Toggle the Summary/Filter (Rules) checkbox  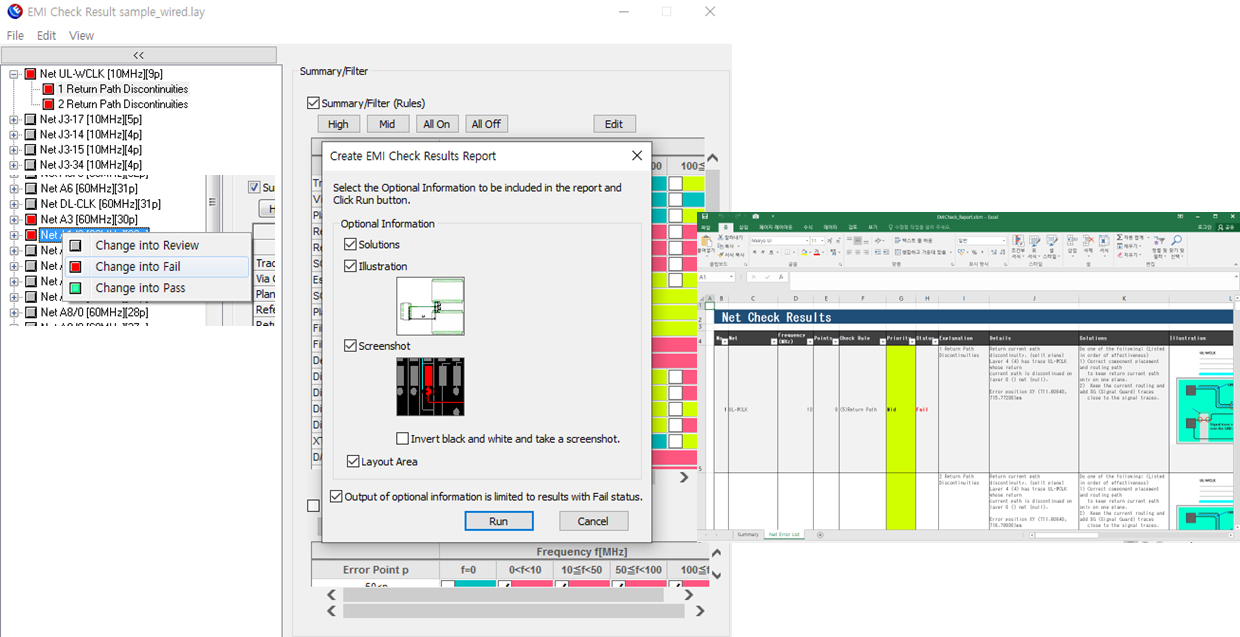click(x=313, y=103)
